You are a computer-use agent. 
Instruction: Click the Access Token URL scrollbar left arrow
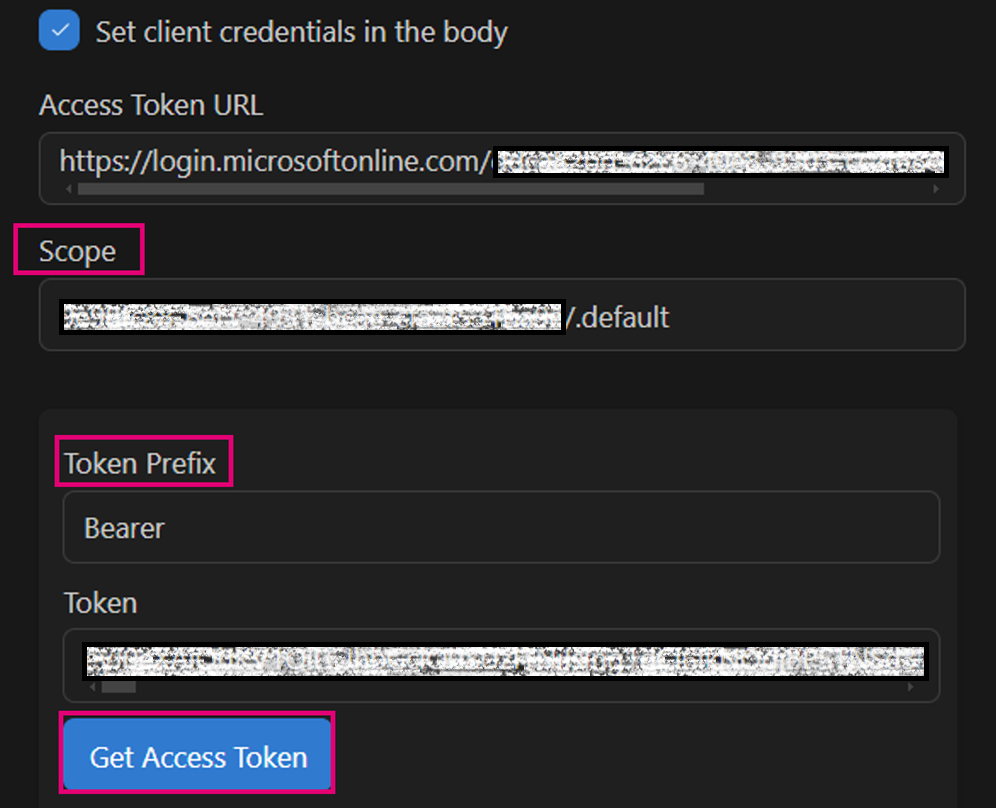click(x=68, y=188)
